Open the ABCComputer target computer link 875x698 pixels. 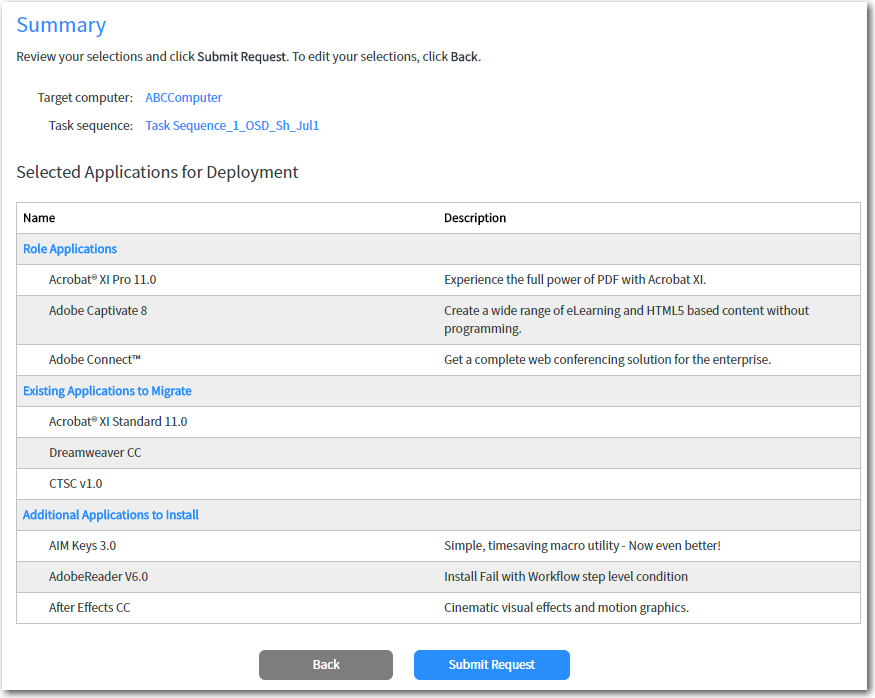pyautogui.click(x=183, y=98)
